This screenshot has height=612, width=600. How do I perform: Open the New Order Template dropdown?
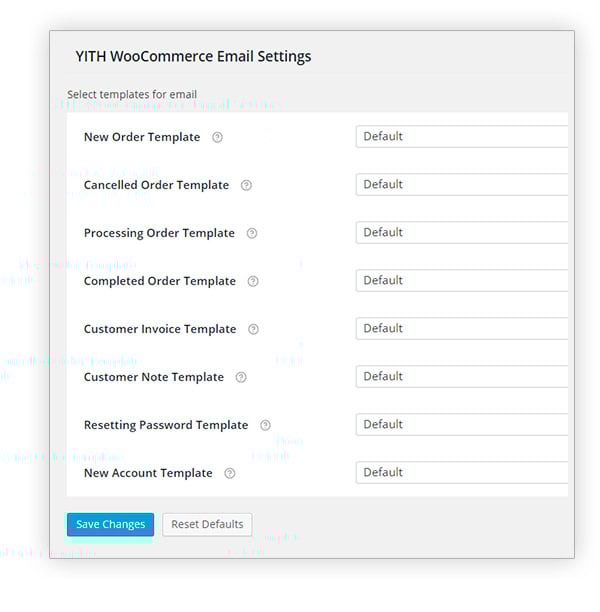click(x=461, y=137)
